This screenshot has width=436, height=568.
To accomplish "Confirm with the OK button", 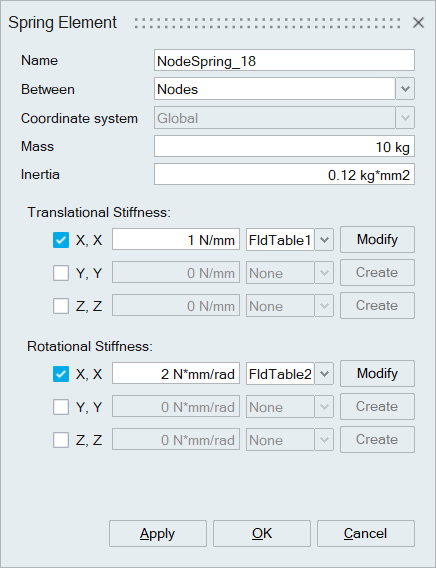I will (262, 534).
